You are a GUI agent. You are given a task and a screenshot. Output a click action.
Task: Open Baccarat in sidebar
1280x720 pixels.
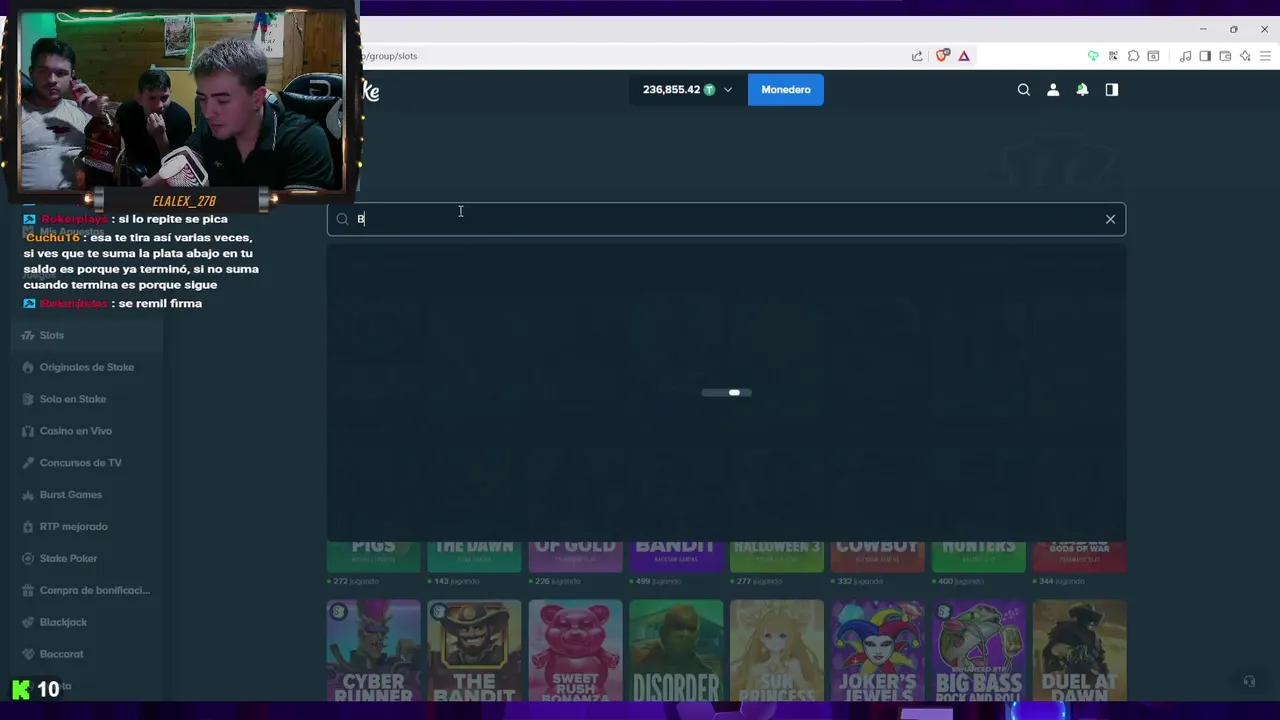coord(62,654)
